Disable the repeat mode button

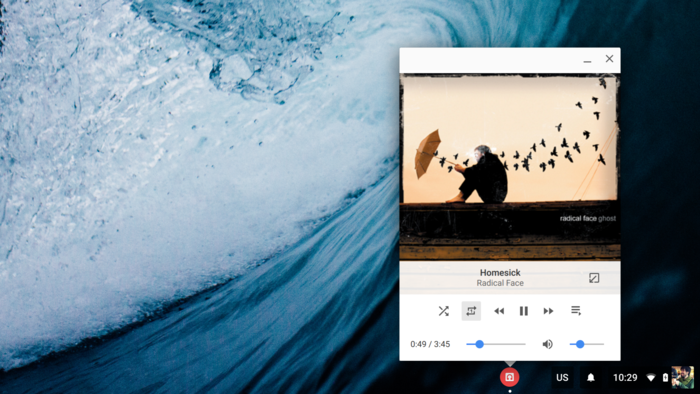(x=471, y=311)
